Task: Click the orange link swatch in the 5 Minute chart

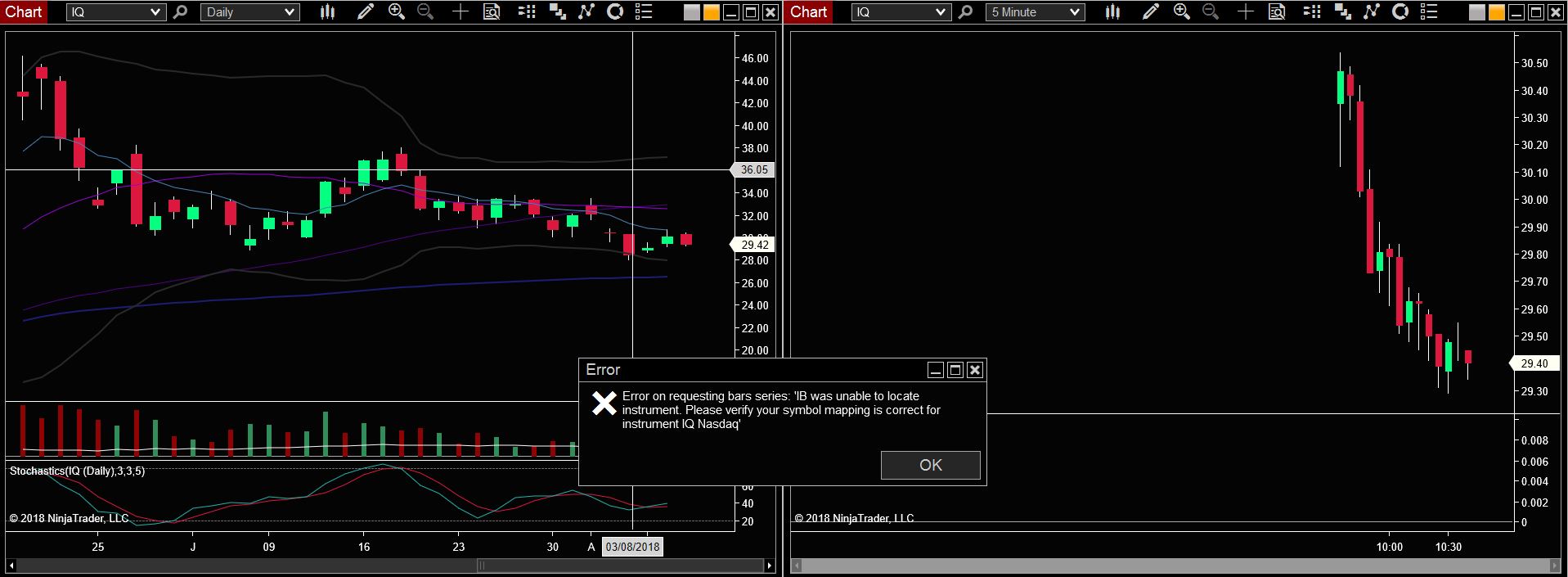Action: [x=1496, y=12]
